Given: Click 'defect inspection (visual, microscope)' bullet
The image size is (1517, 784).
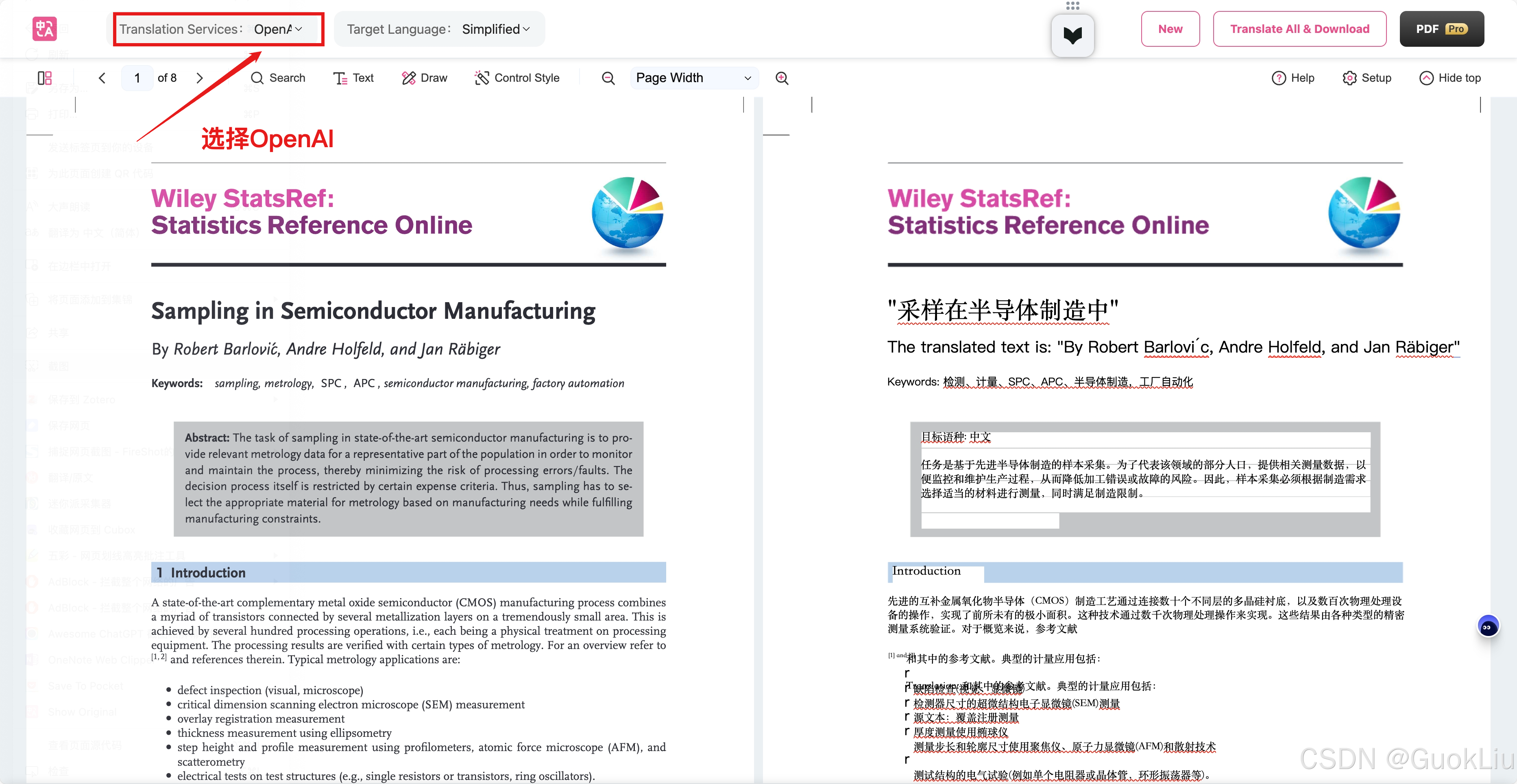Looking at the screenshot, I should [270, 690].
